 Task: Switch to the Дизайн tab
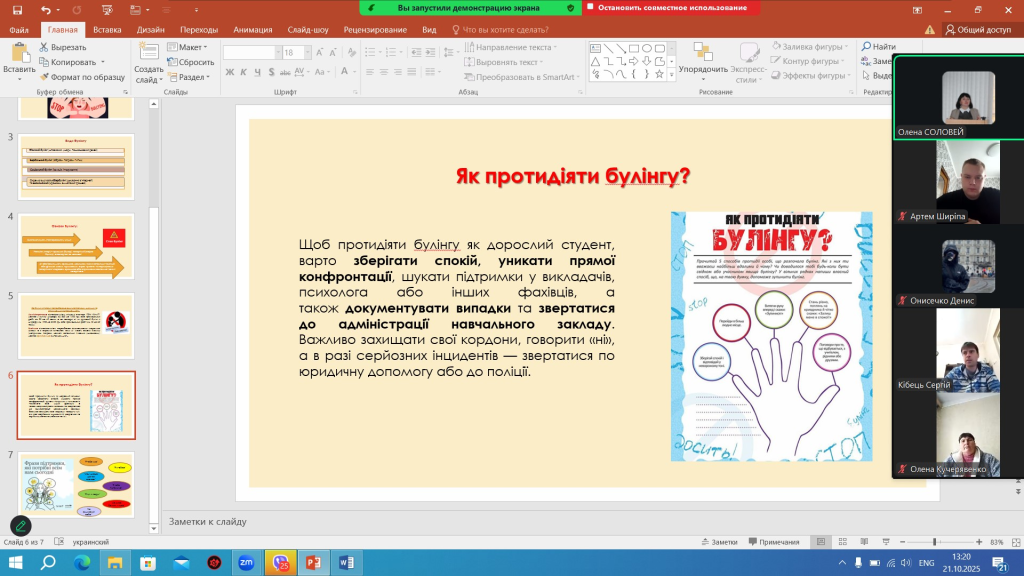[x=150, y=29]
